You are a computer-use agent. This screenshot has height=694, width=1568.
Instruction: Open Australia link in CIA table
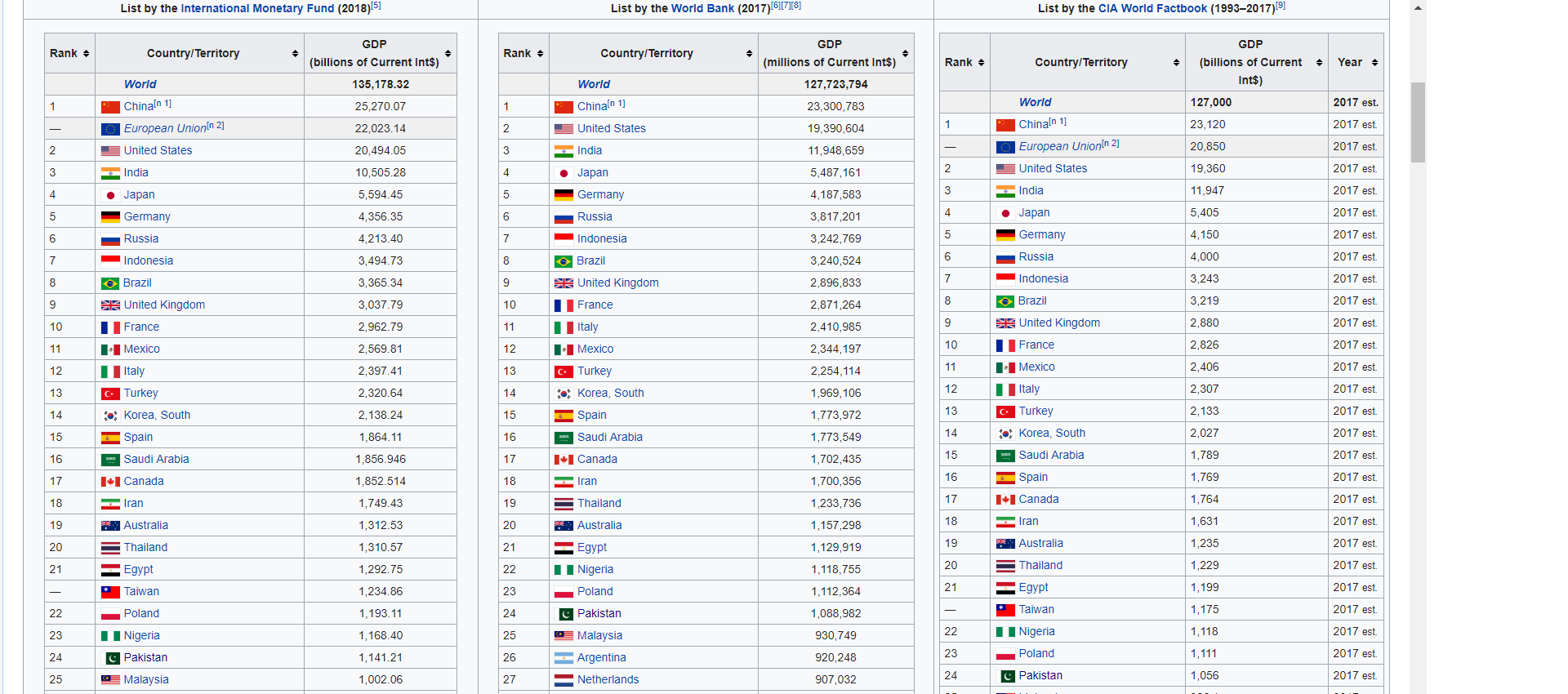1040,543
